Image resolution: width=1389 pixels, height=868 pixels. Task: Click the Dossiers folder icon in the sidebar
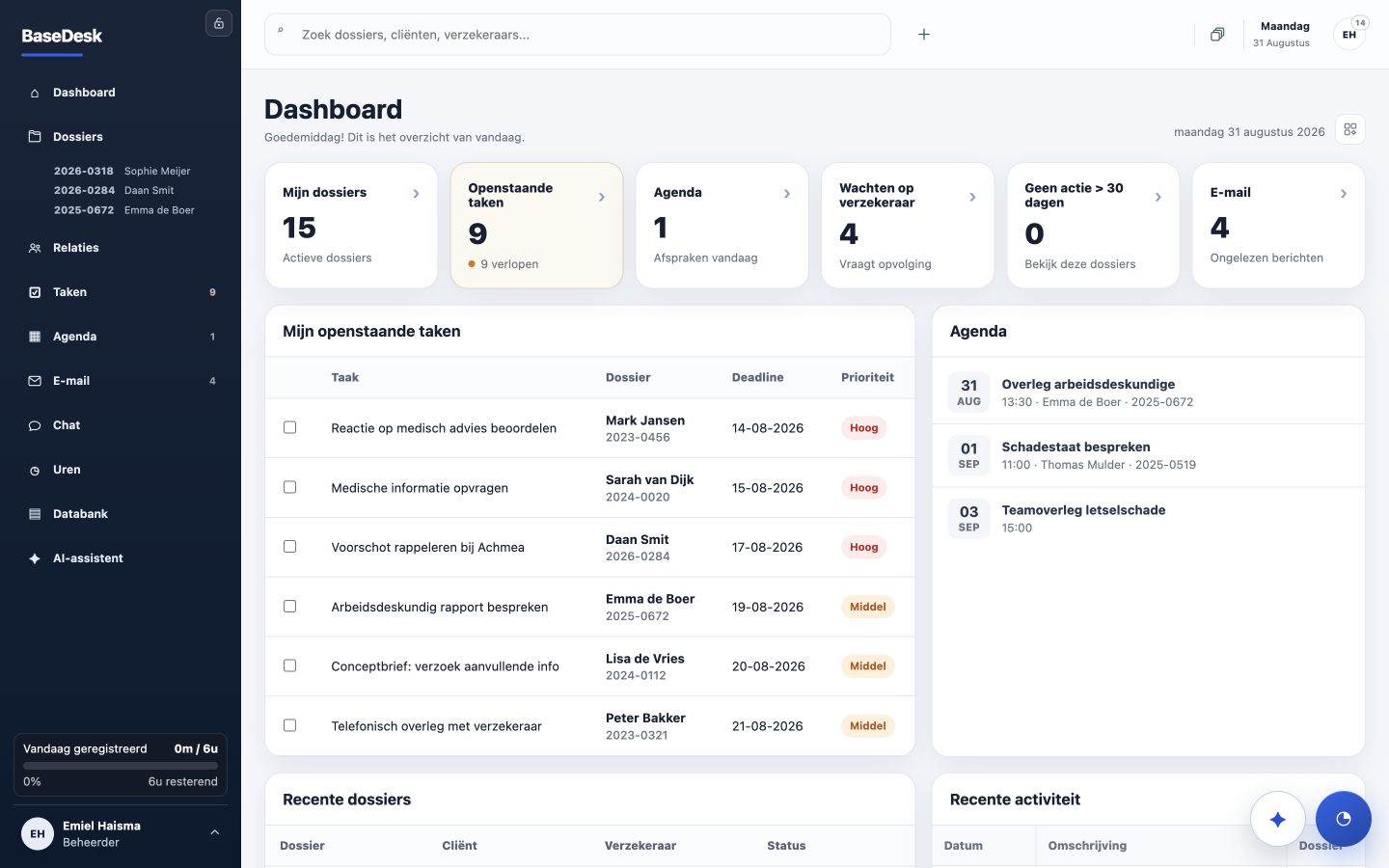pos(35,137)
